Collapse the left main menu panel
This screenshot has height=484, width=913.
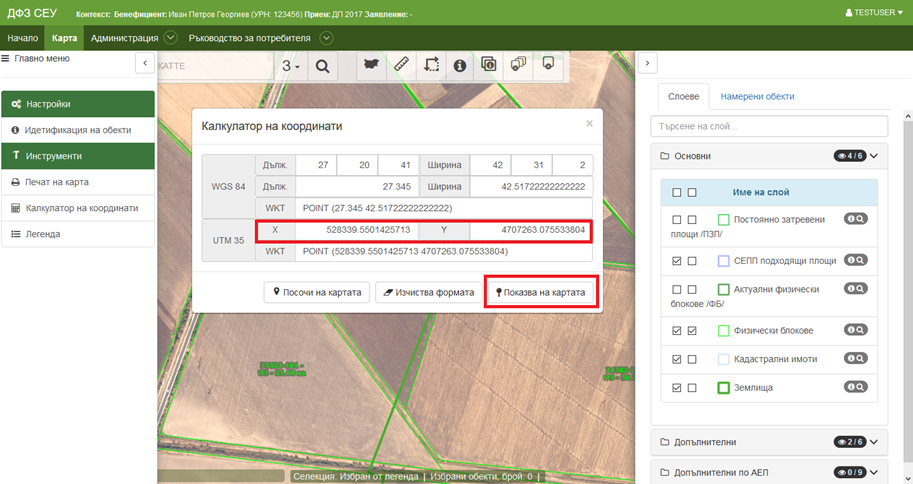[144, 62]
